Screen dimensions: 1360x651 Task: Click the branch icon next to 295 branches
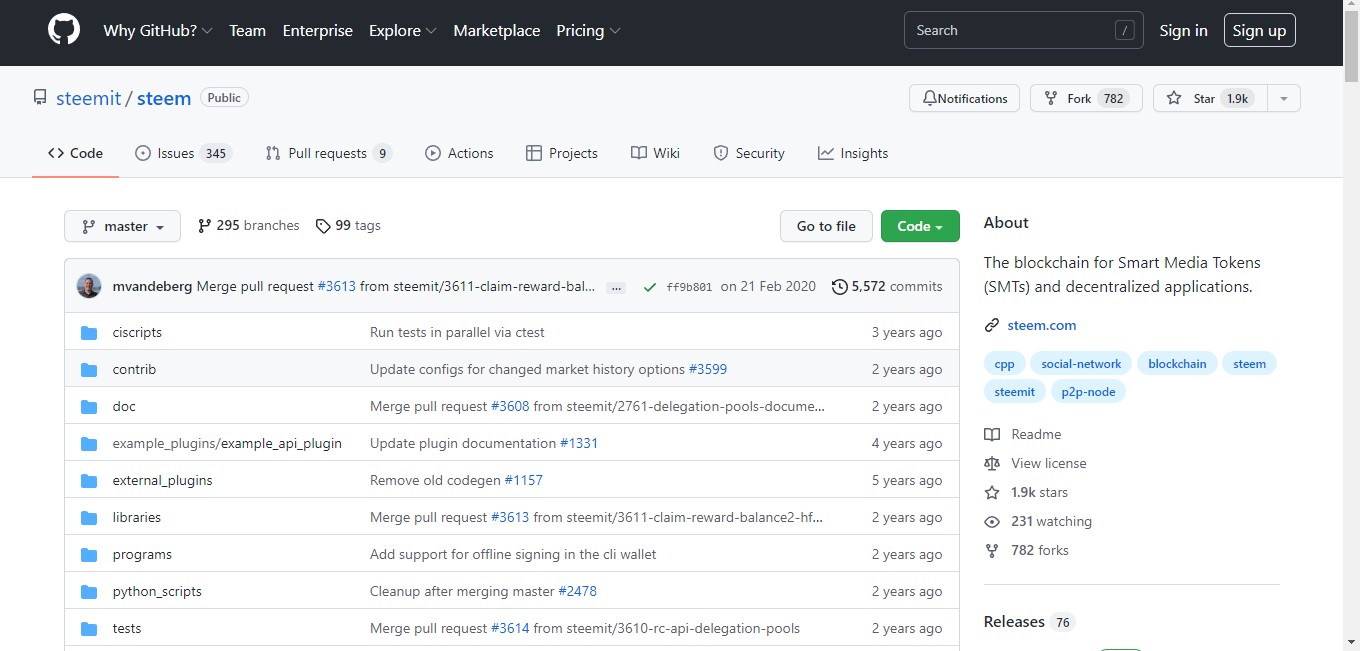(x=204, y=226)
